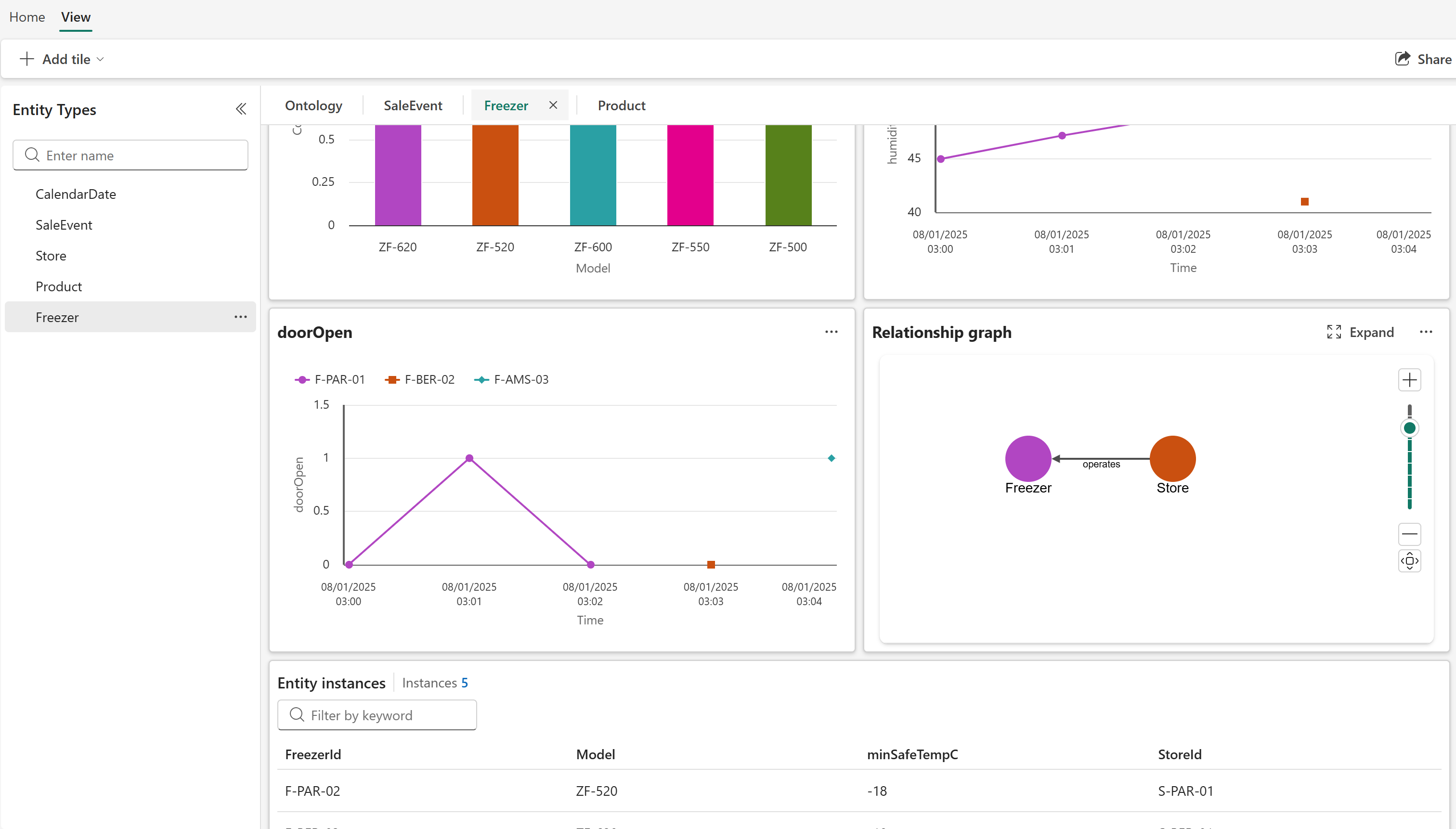
Task: Click the graph zoom slider handle
Action: (1409, 428)
